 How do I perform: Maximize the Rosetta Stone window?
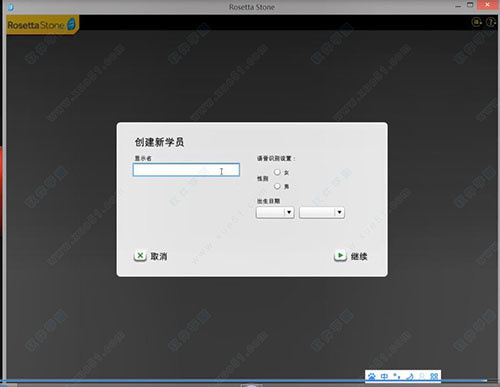tap(470, 5)
